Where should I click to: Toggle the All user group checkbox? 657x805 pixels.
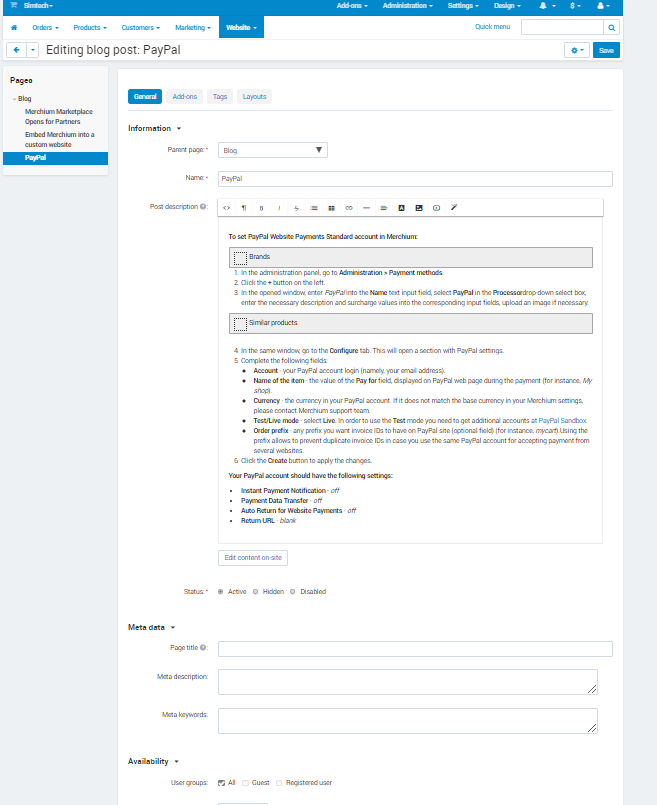(221, 783)
